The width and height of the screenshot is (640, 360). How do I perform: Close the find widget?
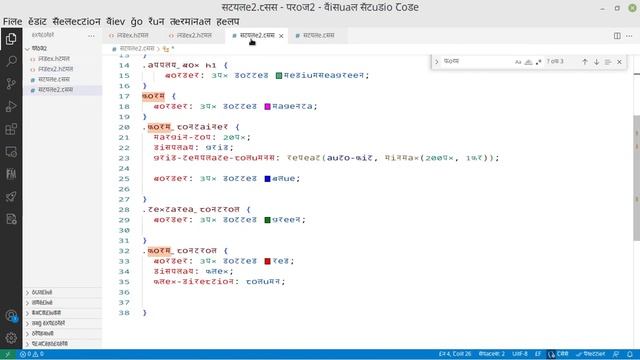[x=619, y=62]
